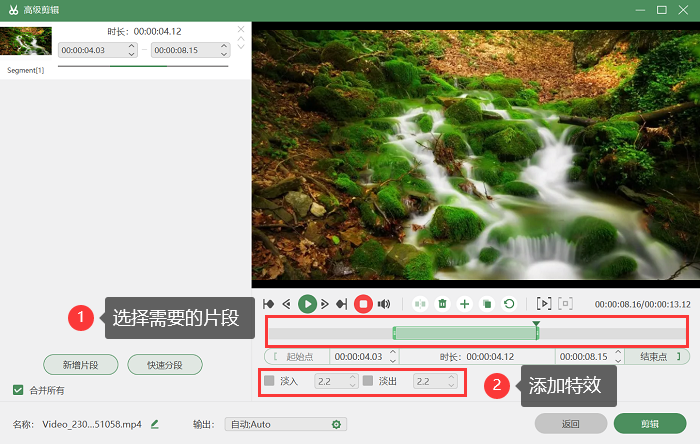Play the video preview
700x444 pixels.
click(x=307, y=304)
